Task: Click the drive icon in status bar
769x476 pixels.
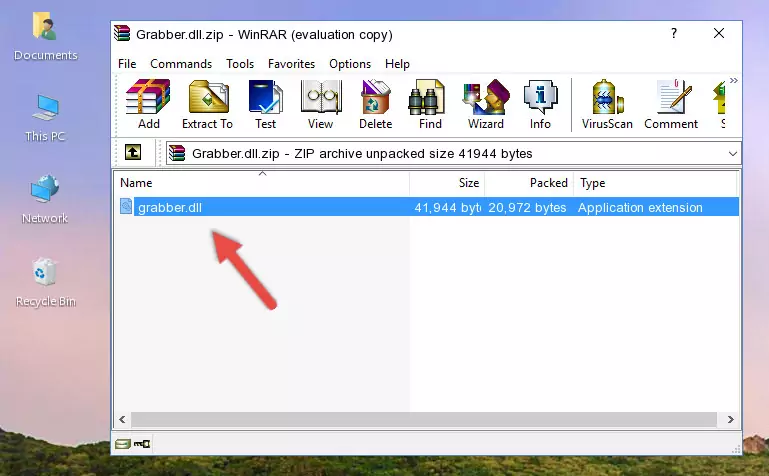Action: [123, 444]
